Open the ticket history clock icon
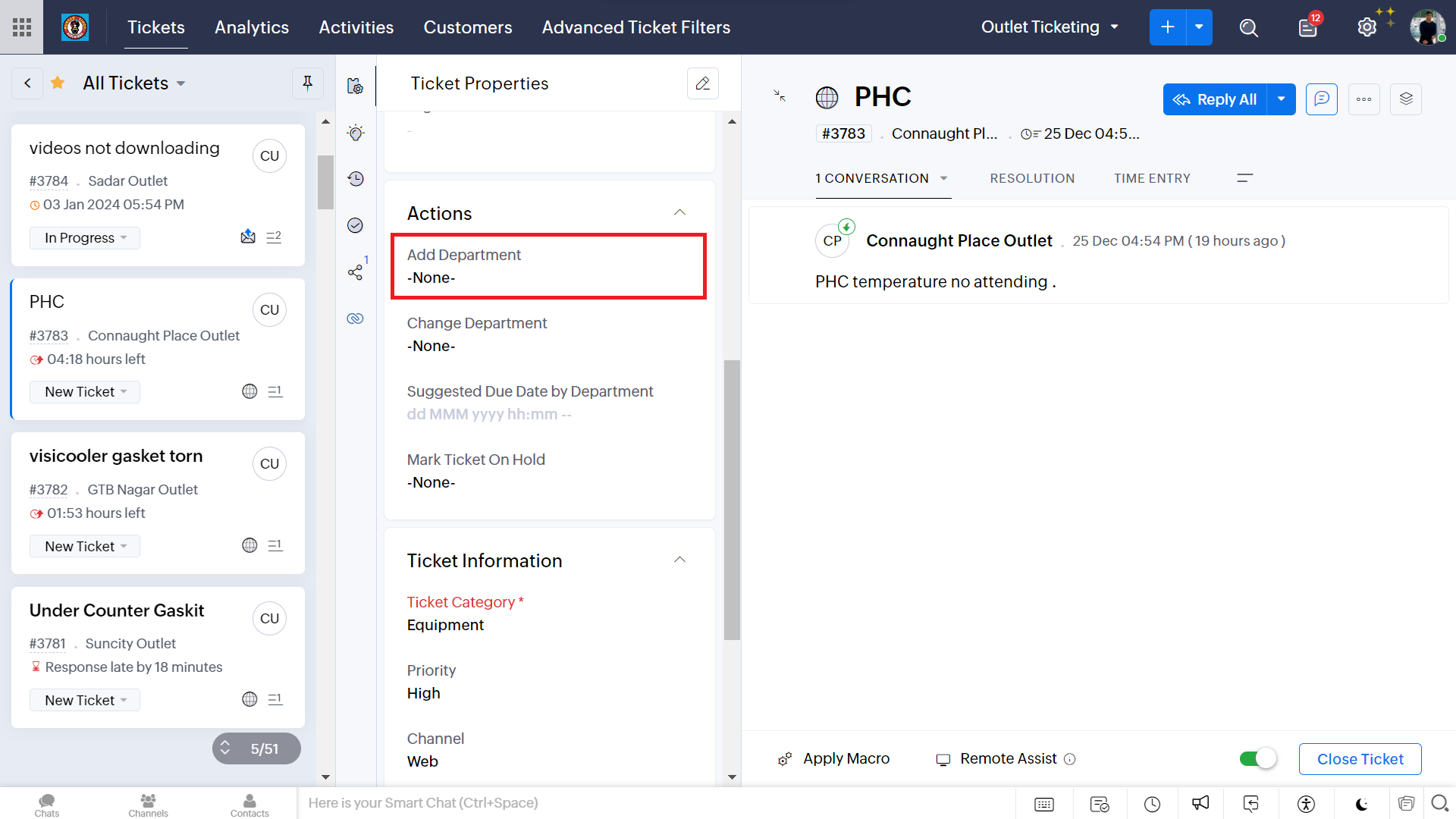Image resolution: width=1456 pixels, height=819 pixels. (356, 179)
